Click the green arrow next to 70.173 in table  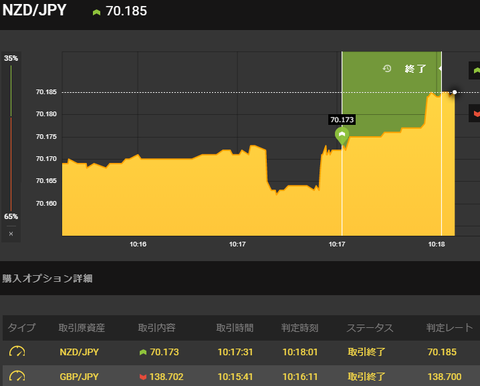[x=143, y=352]
